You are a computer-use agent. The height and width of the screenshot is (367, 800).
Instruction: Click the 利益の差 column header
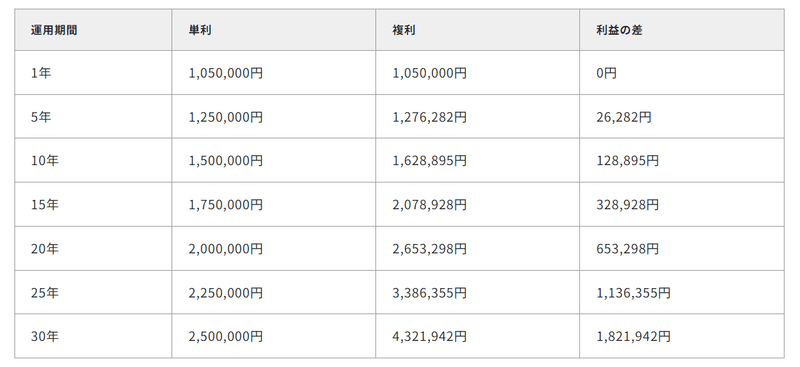682,30
